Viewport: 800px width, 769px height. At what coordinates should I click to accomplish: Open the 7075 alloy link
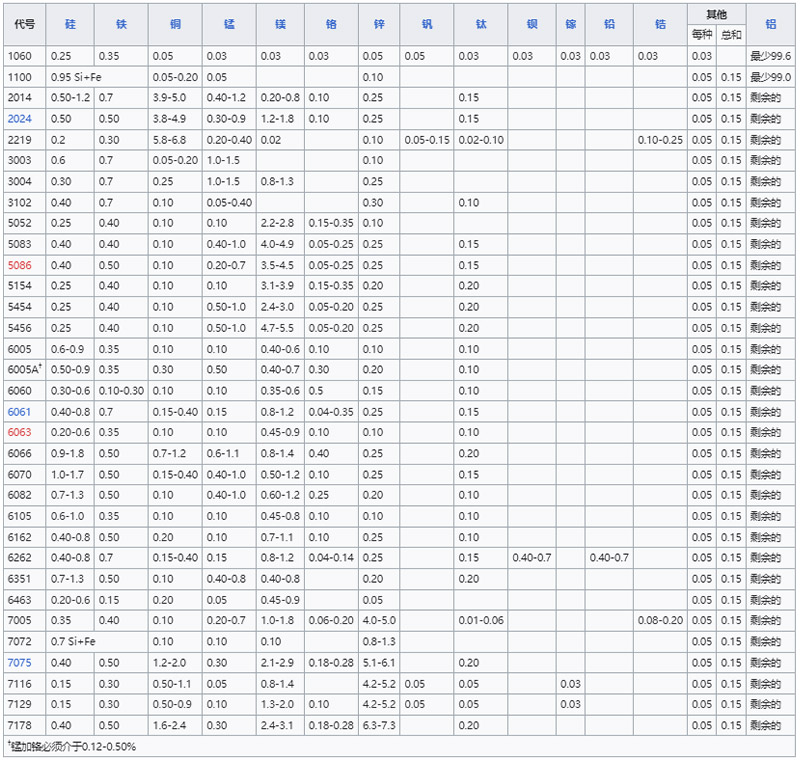pyautogui.click(x=19, y=663)
